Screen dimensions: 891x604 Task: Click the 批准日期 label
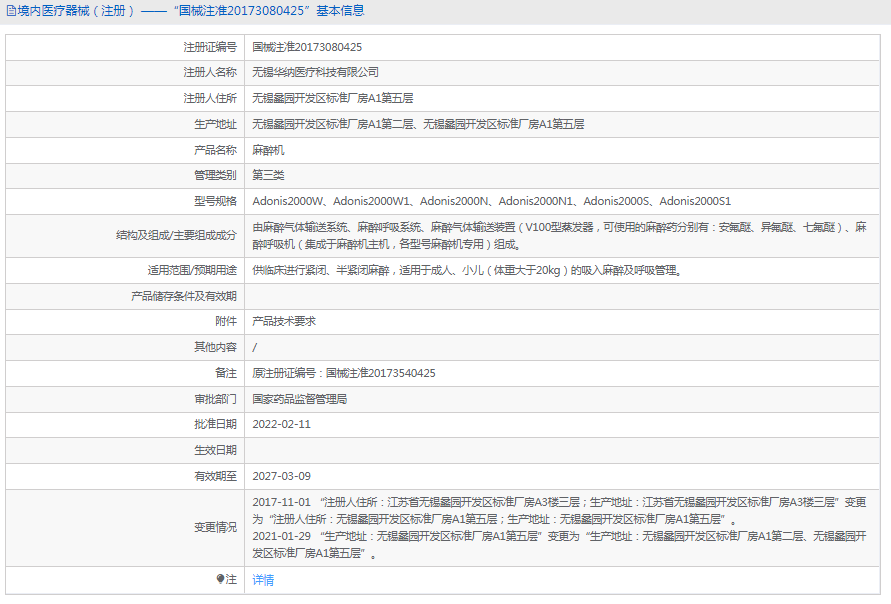(215, 424)
